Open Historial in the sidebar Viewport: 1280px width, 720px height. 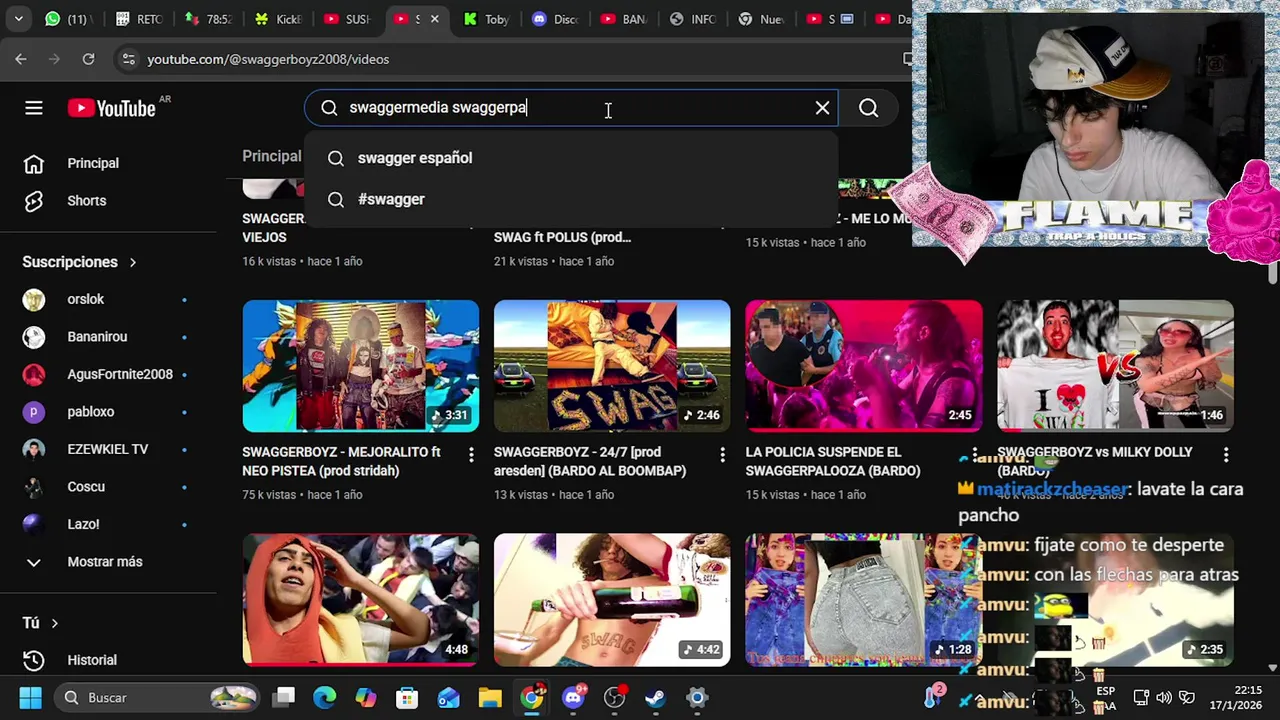[x=108, y=660]
